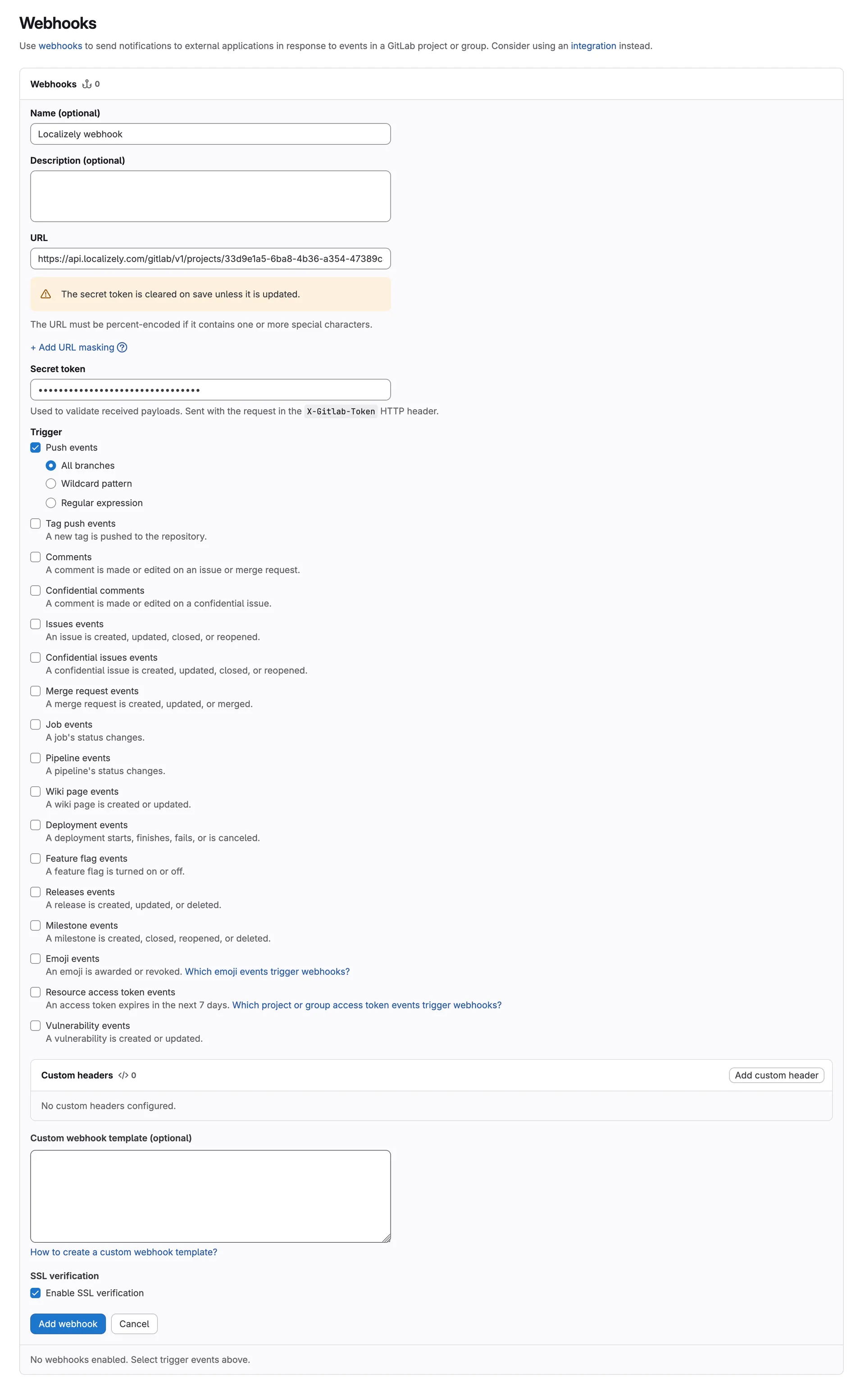This screenshot has width=865, height=1400.
Task: Open the URL masking help question mark icon
Action: [x=123, y=347]
